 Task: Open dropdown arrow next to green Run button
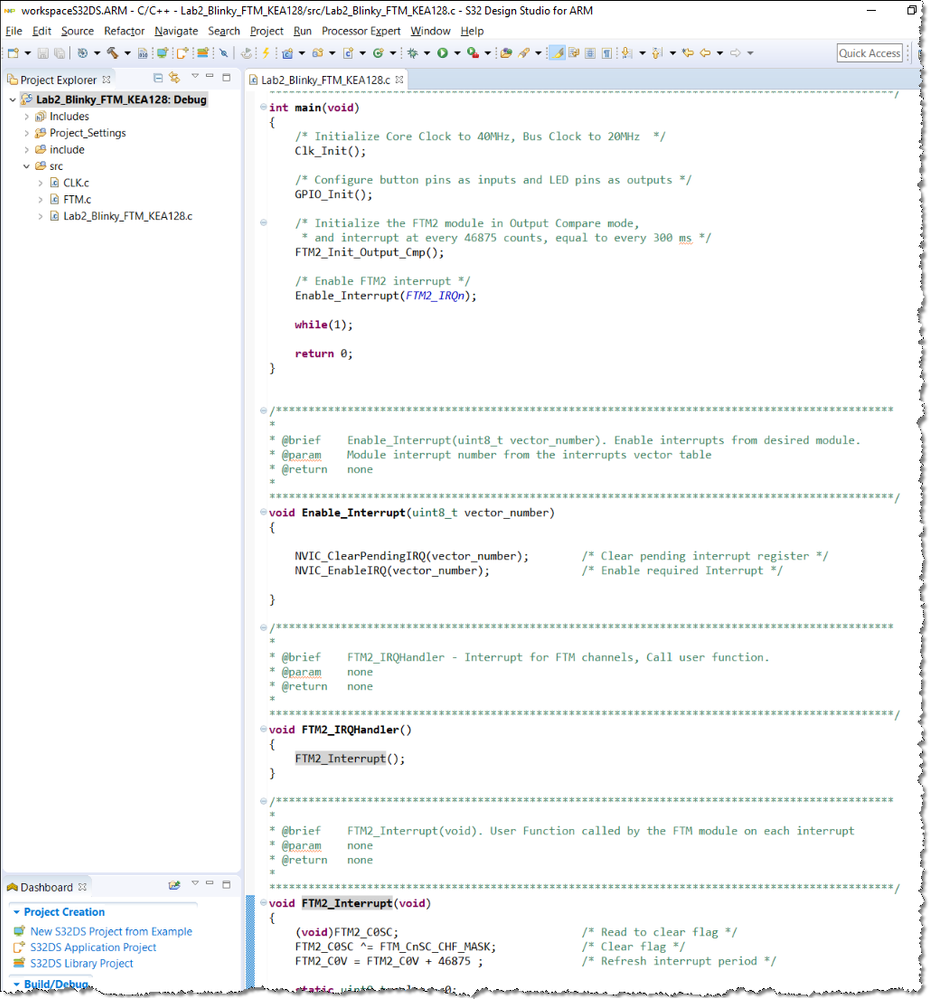tap(456, 53)
